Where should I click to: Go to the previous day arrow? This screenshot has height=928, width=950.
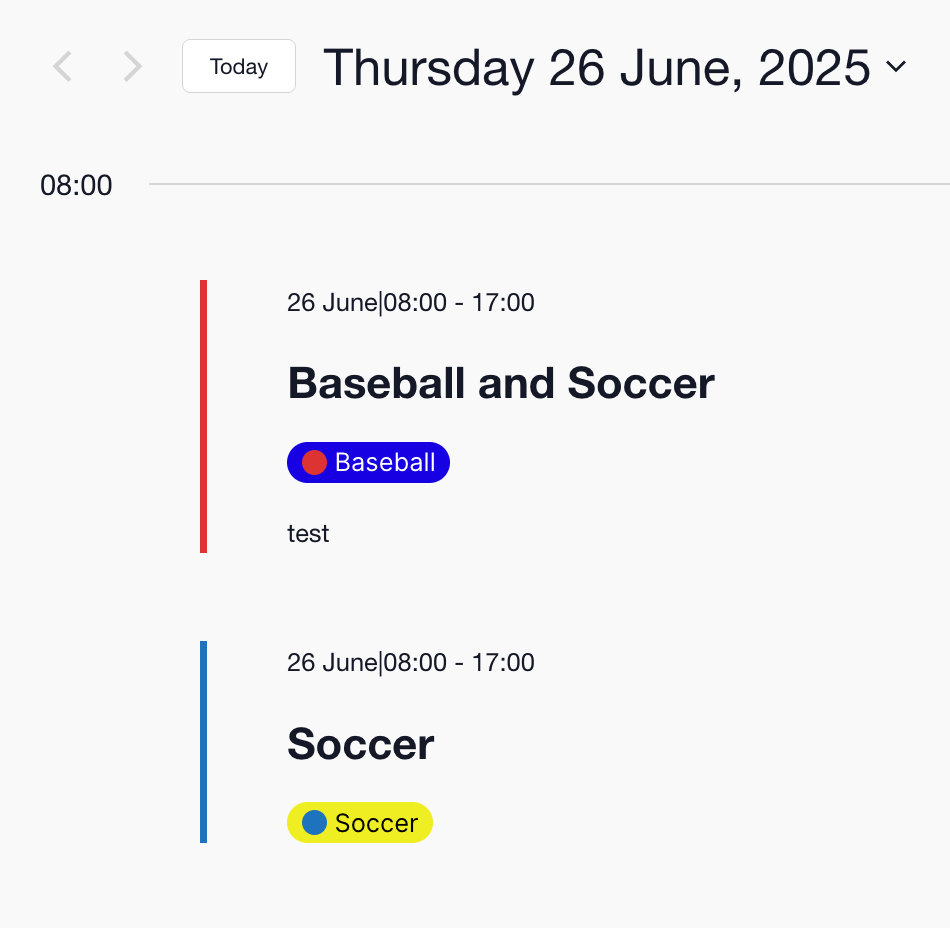click(63, 67)
